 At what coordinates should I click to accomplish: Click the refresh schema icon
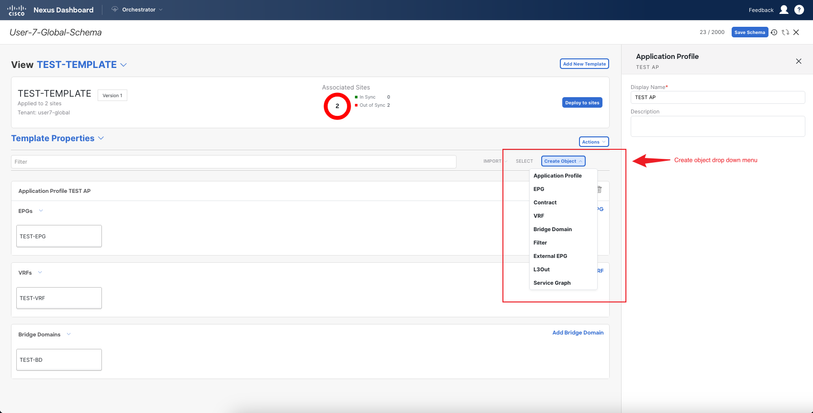click(786, 32)
